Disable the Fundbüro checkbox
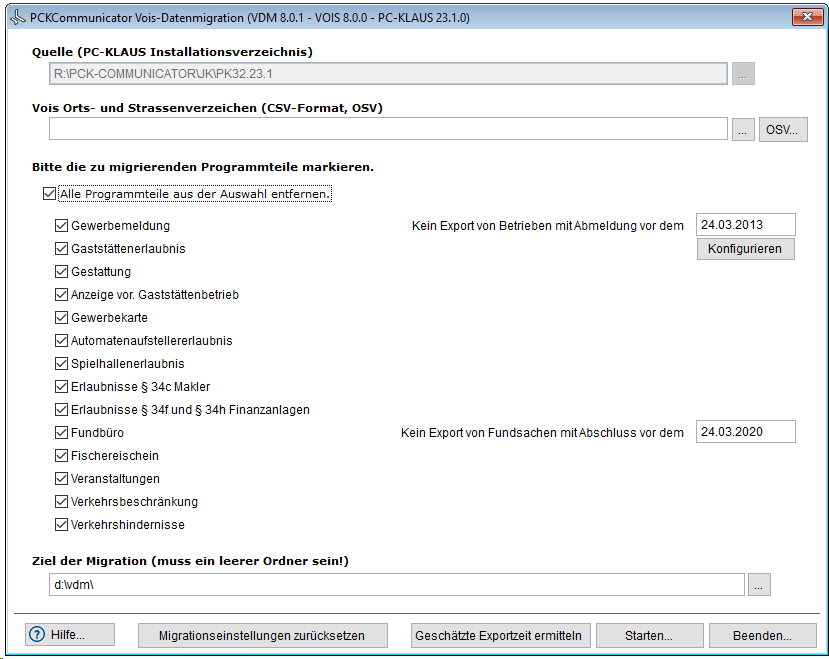Image resolution: width=829 pixels, height=659 pixels. [x=61, y=433]
